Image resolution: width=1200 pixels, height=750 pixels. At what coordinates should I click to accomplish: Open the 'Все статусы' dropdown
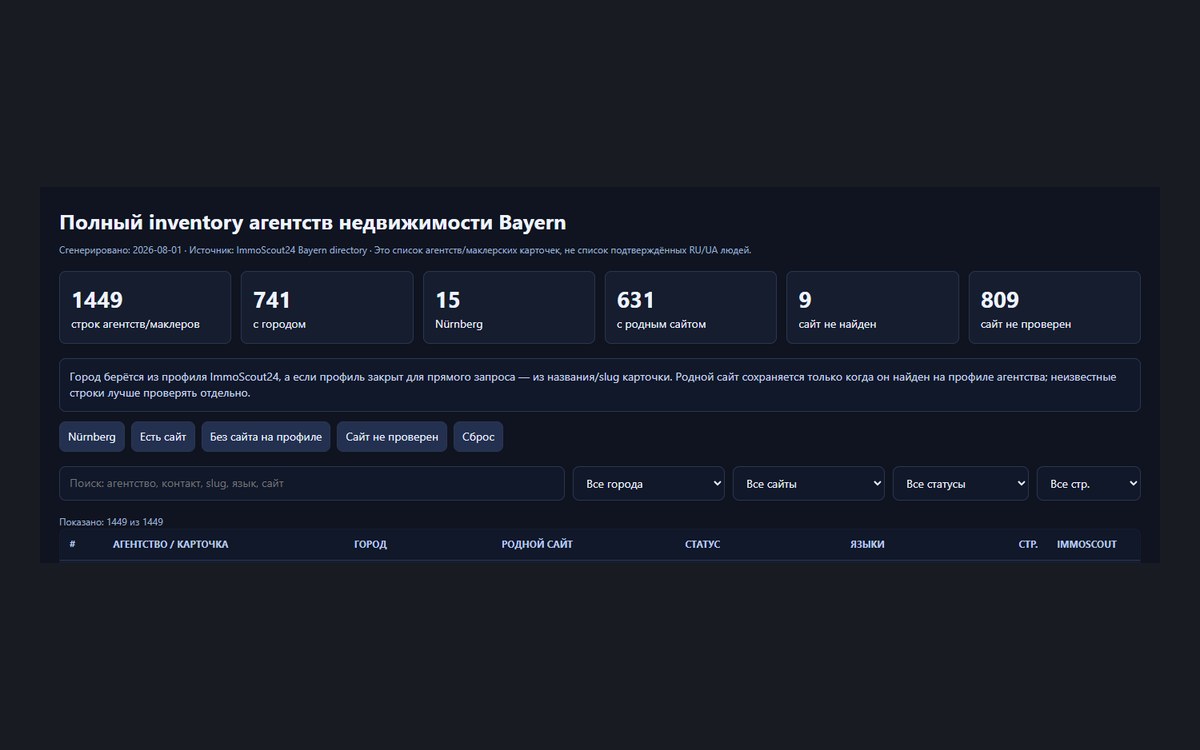pos(961,484)
